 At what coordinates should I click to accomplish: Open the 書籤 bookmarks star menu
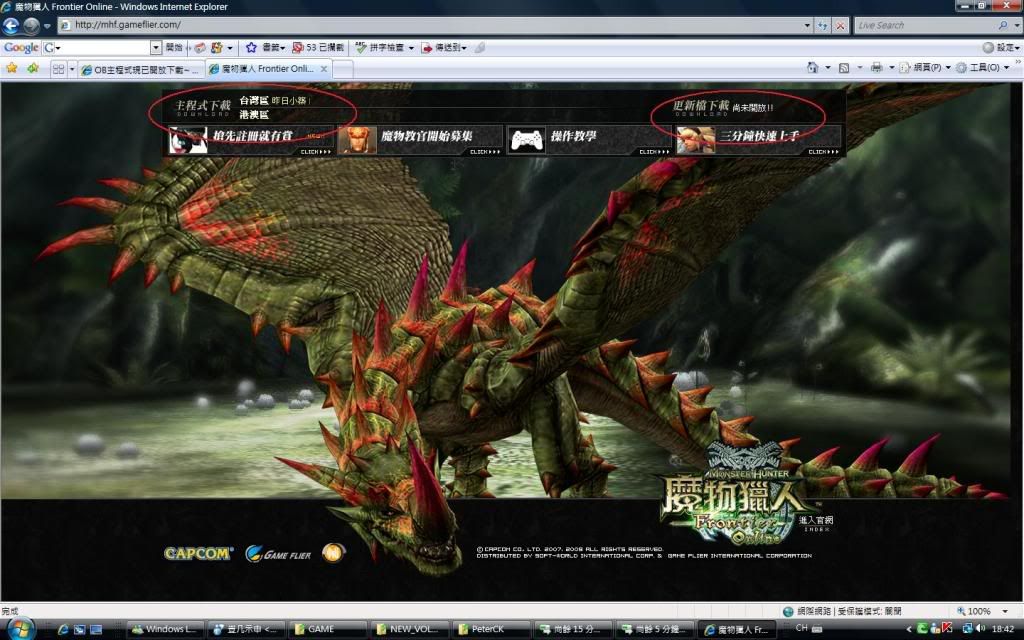(x=265, y=48)
